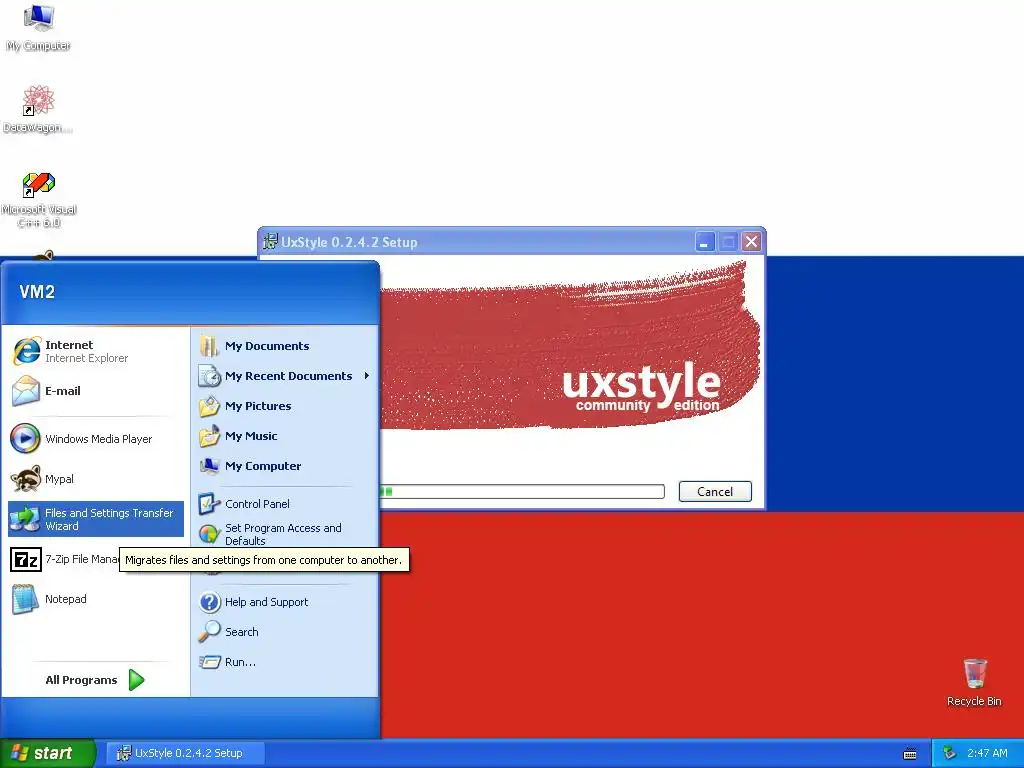This screenshot has height=768, width=1024.
Task: Open Control Panel
Action: point(285,504)
